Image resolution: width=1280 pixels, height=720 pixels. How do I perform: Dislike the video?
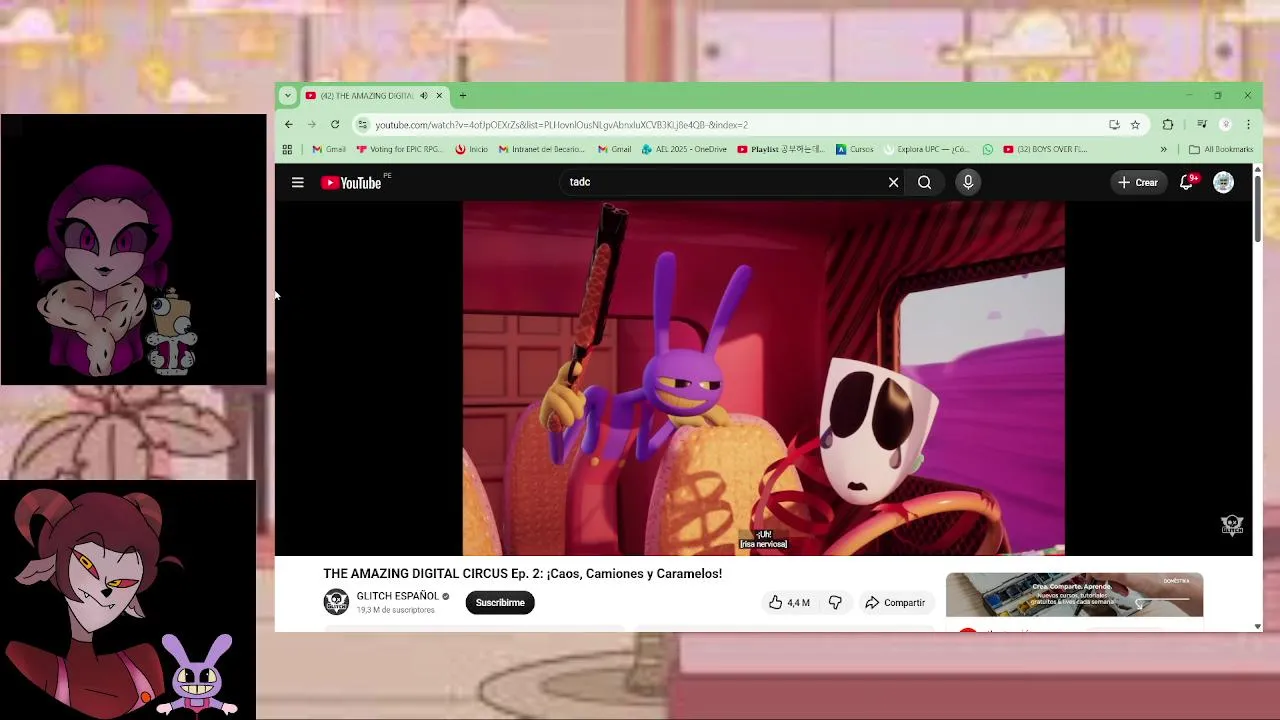(835, 602)
